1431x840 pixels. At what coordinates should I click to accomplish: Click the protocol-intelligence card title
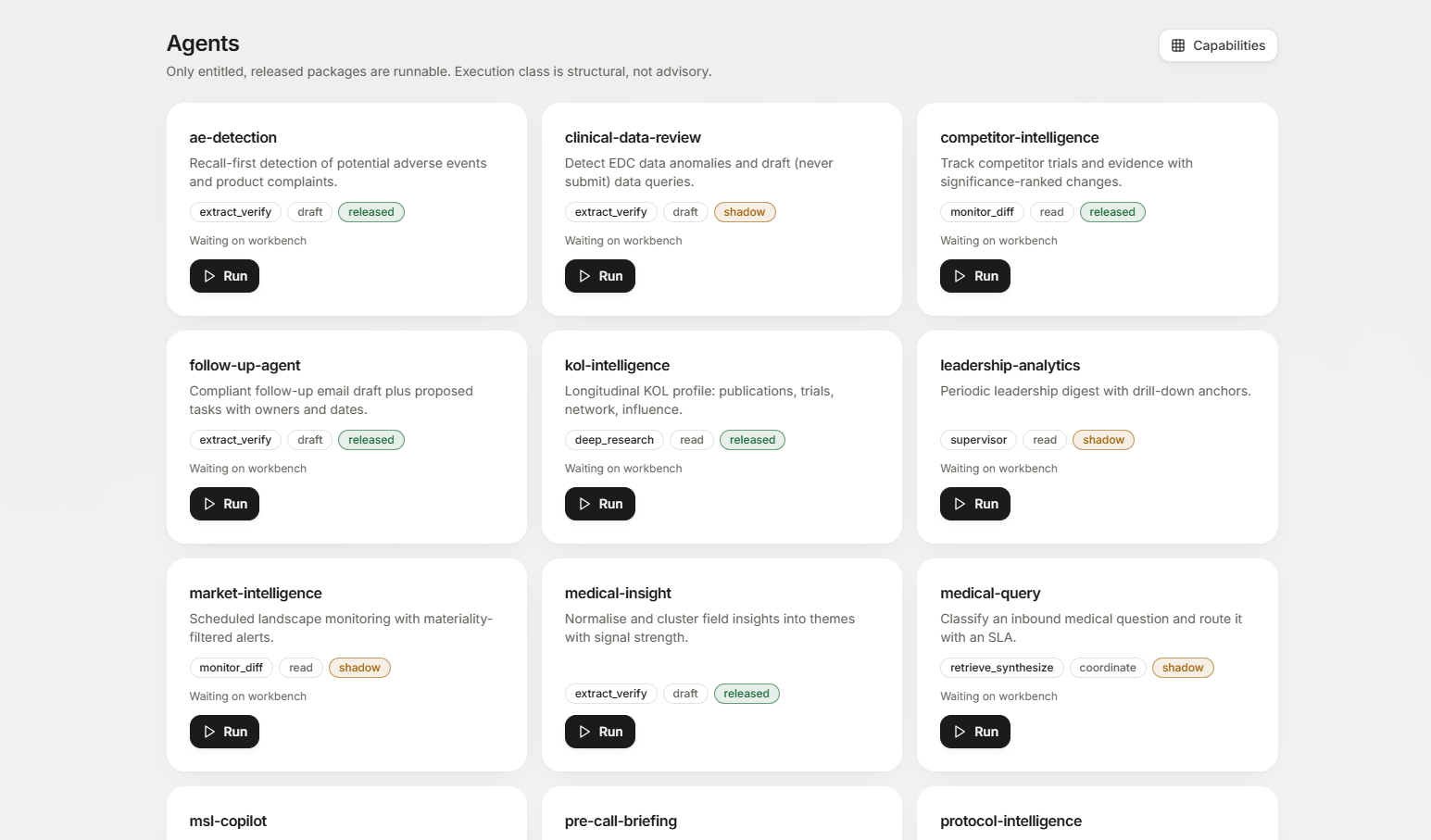click(1010, 821)
